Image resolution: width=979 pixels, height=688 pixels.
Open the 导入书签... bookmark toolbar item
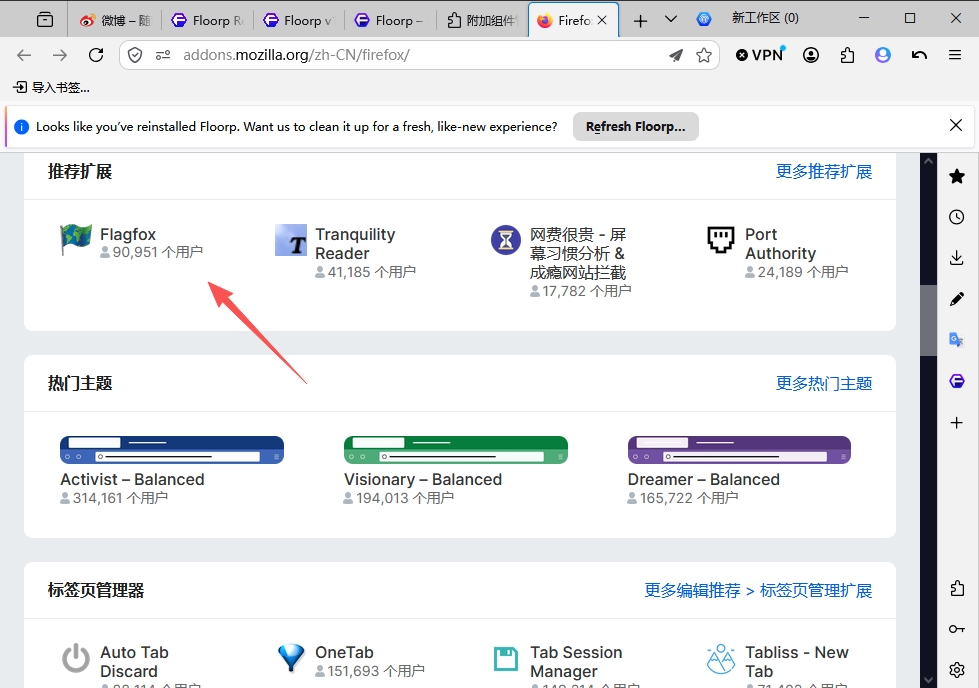click(x=52, y=87)
